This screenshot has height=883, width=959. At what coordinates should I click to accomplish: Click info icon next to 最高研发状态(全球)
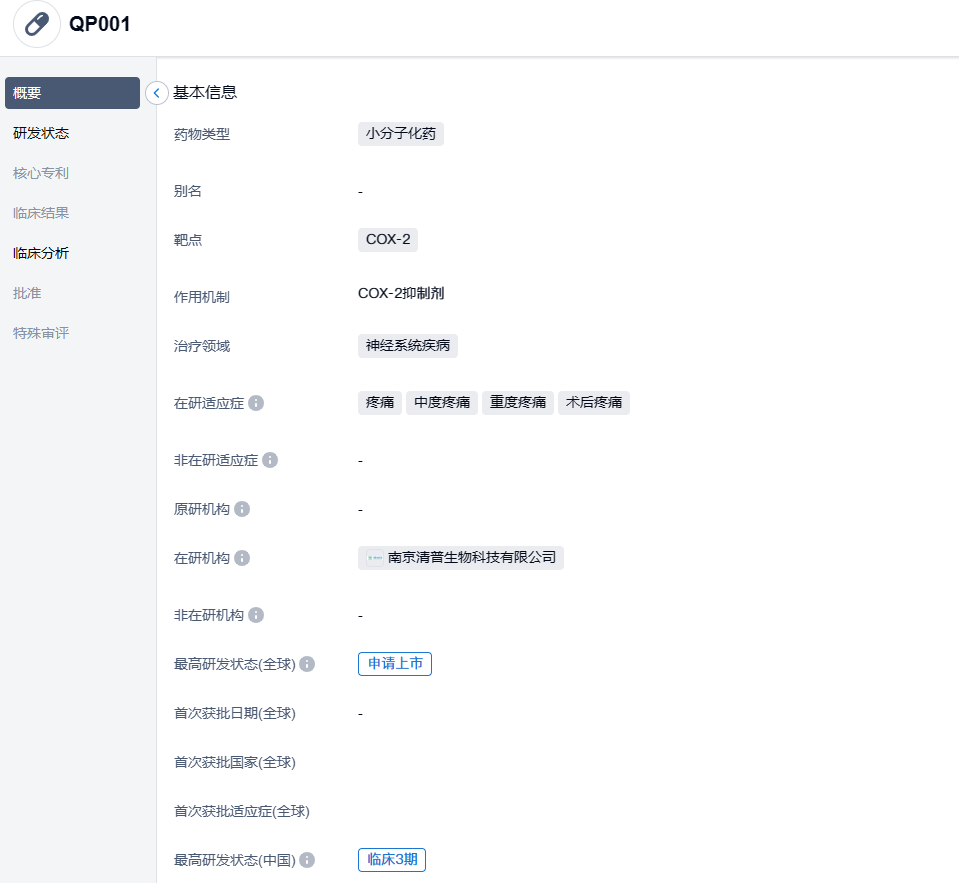[x=307, y=664]
